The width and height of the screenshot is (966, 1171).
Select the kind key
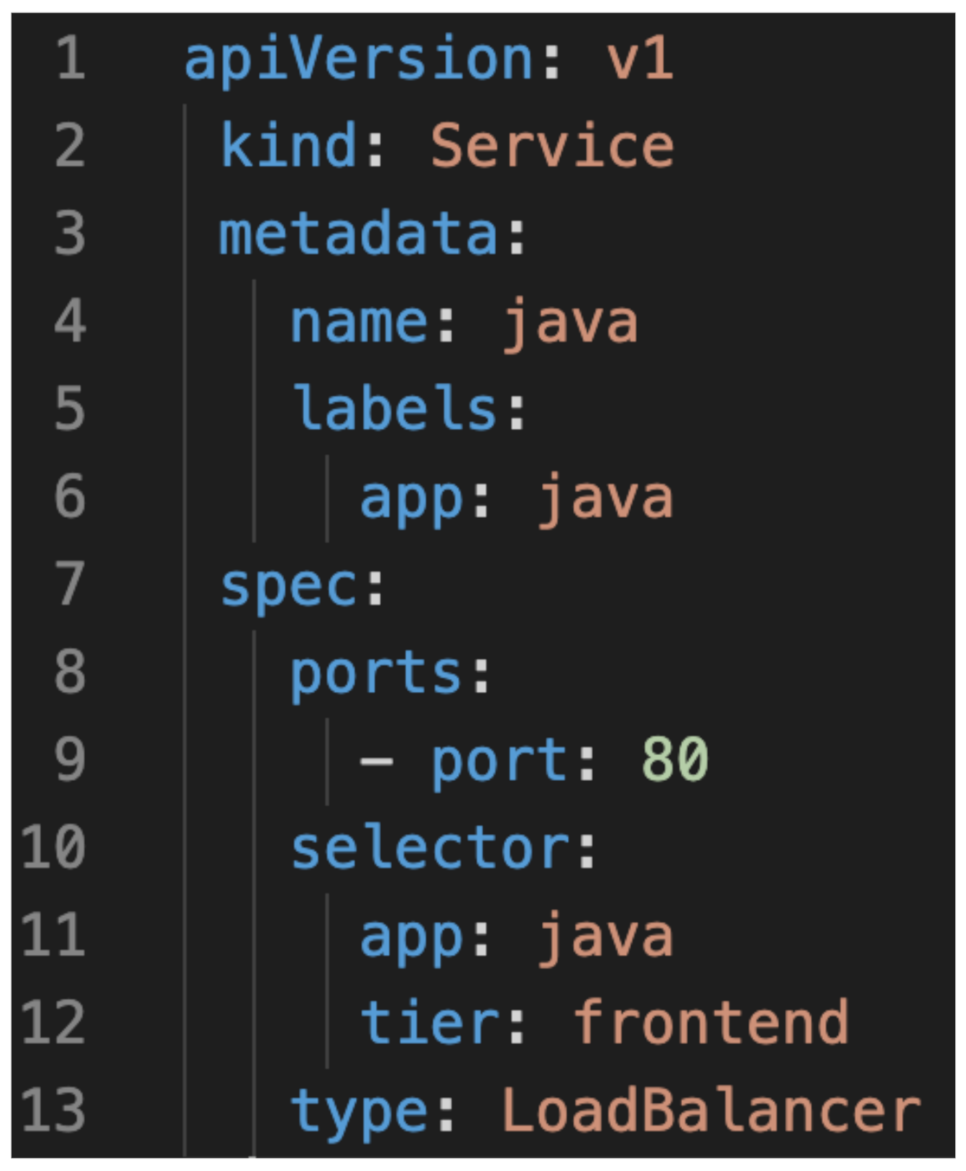tap(288, 147)
